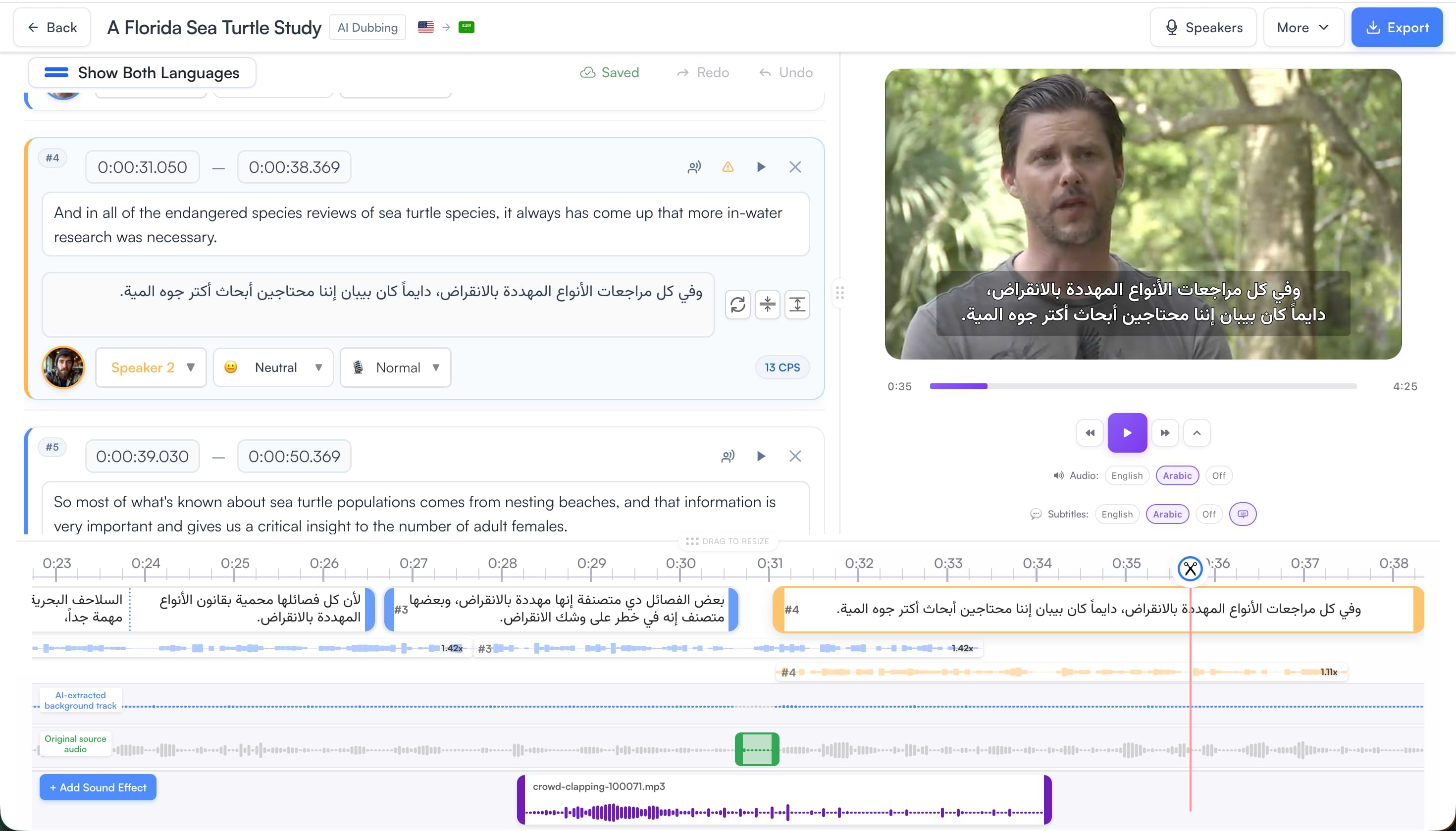Set subtitles to Arabic
The height and width of the screenshot is (831, 1456).
click(1167, 514)
